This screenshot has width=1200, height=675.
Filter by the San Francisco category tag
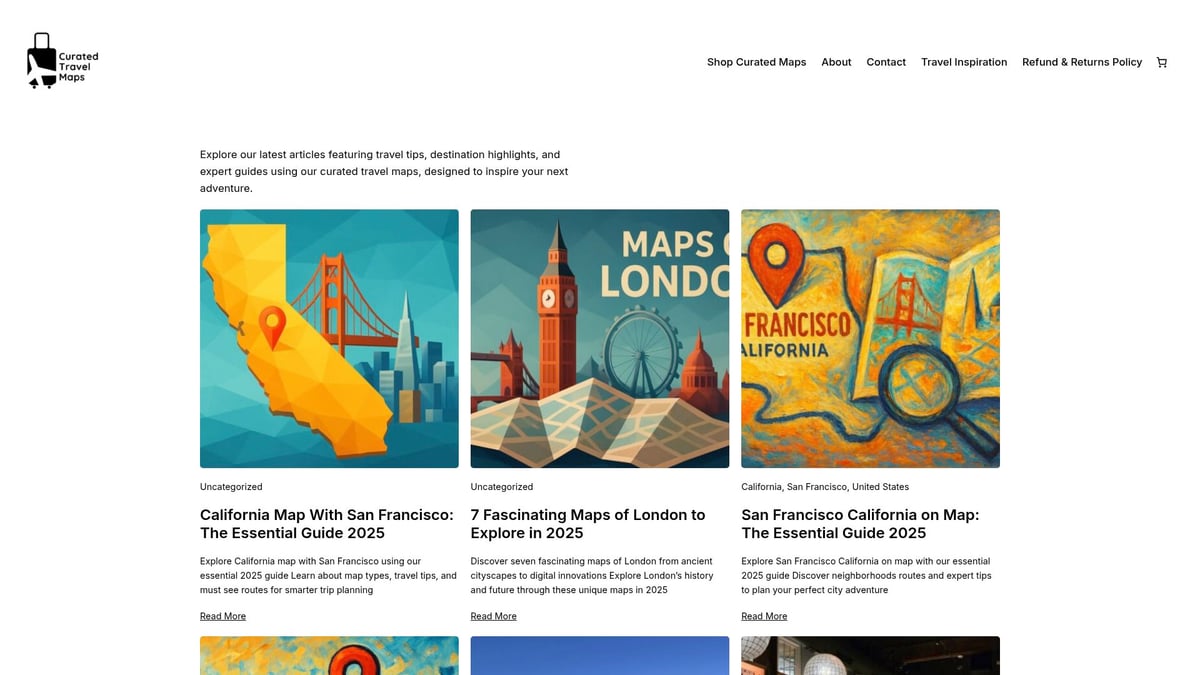point(817,487)
